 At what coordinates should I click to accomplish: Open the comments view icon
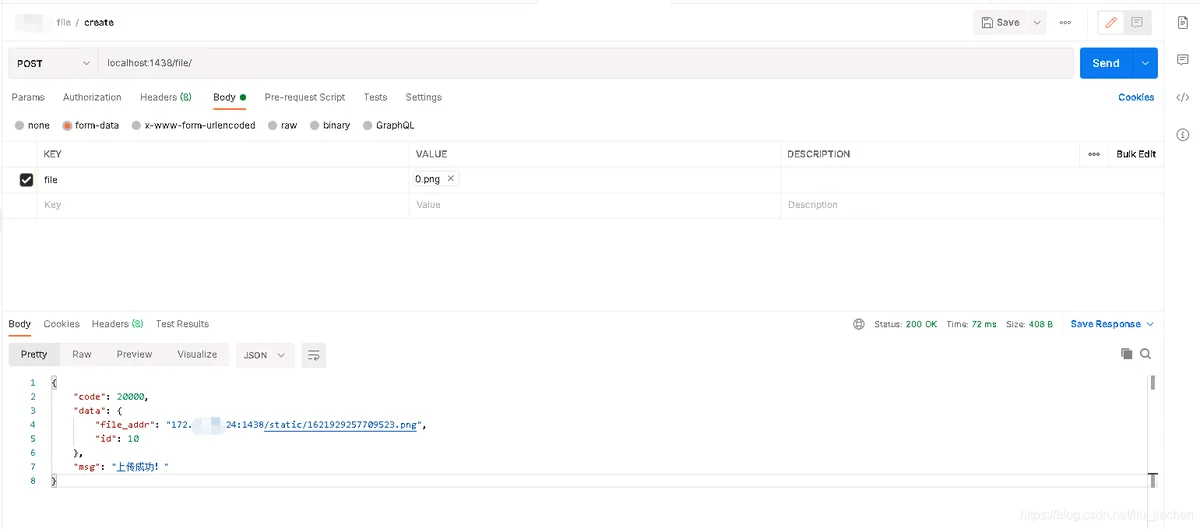1137,22
